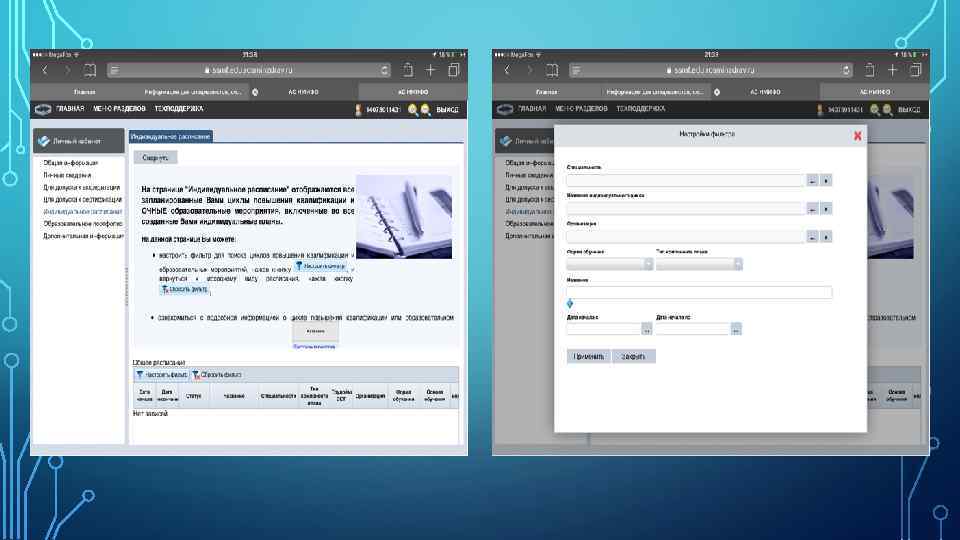Click ГЛАВНАЯ in left screenshot site menu

70,108
